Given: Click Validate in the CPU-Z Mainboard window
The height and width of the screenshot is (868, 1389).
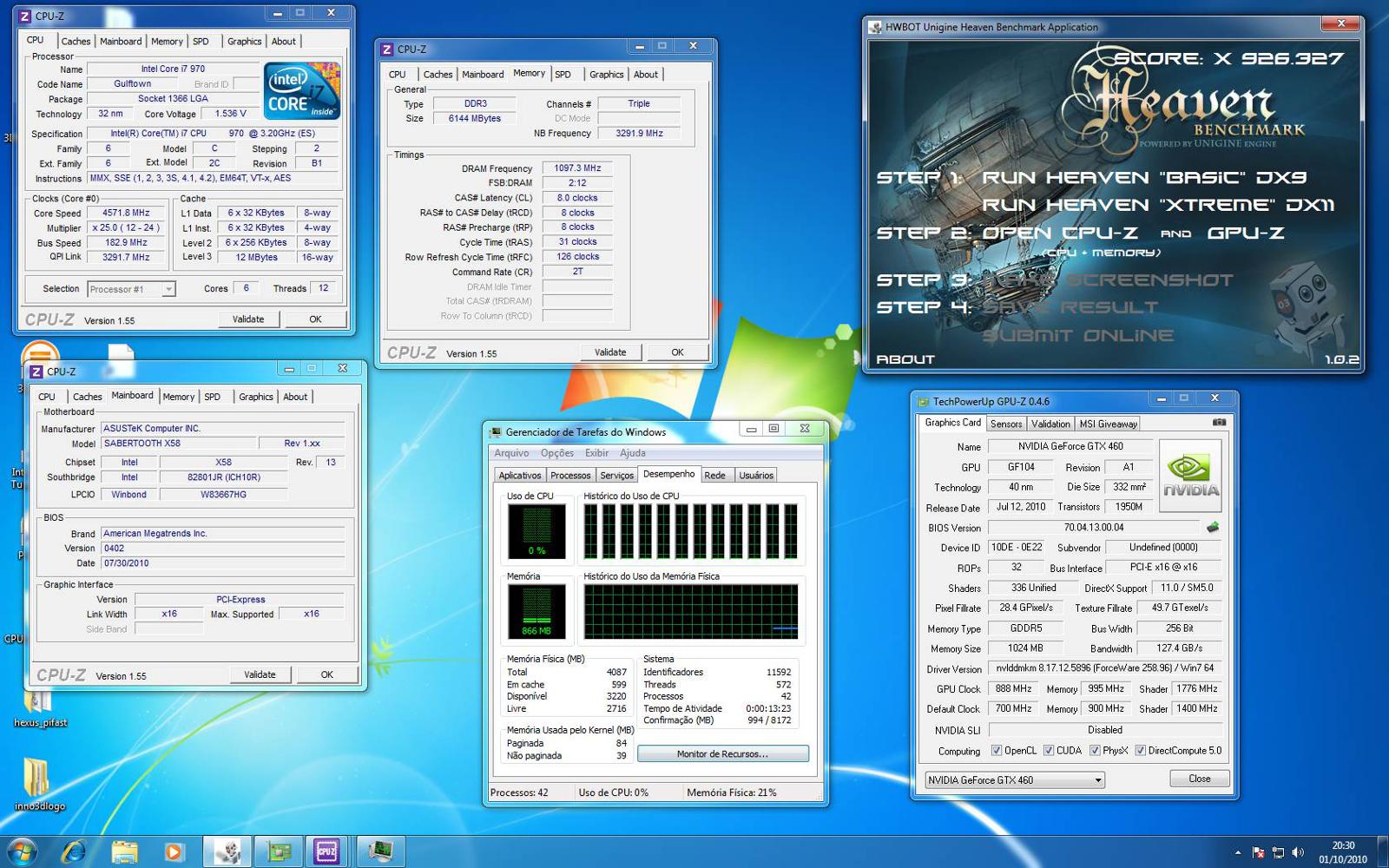Looking at the screenshot, I should click(260, 674).
